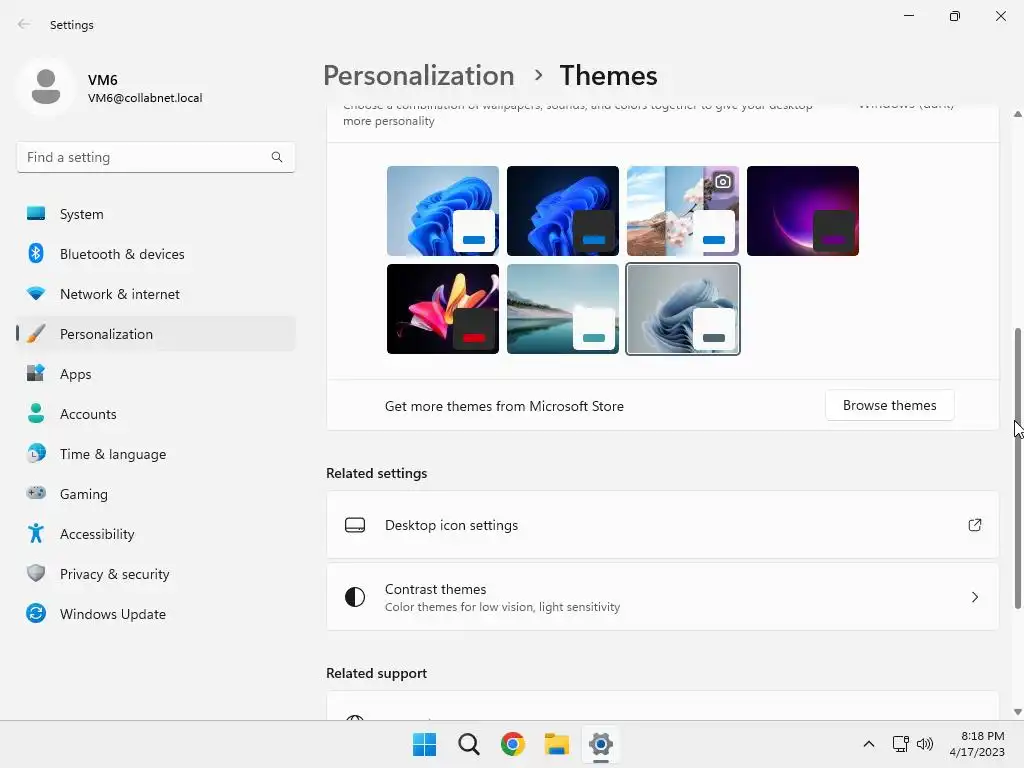The height and width of the screenshot is (768, 1024).
Task: Click the Personalization paintbrush icon
Action: pos(36,334)
